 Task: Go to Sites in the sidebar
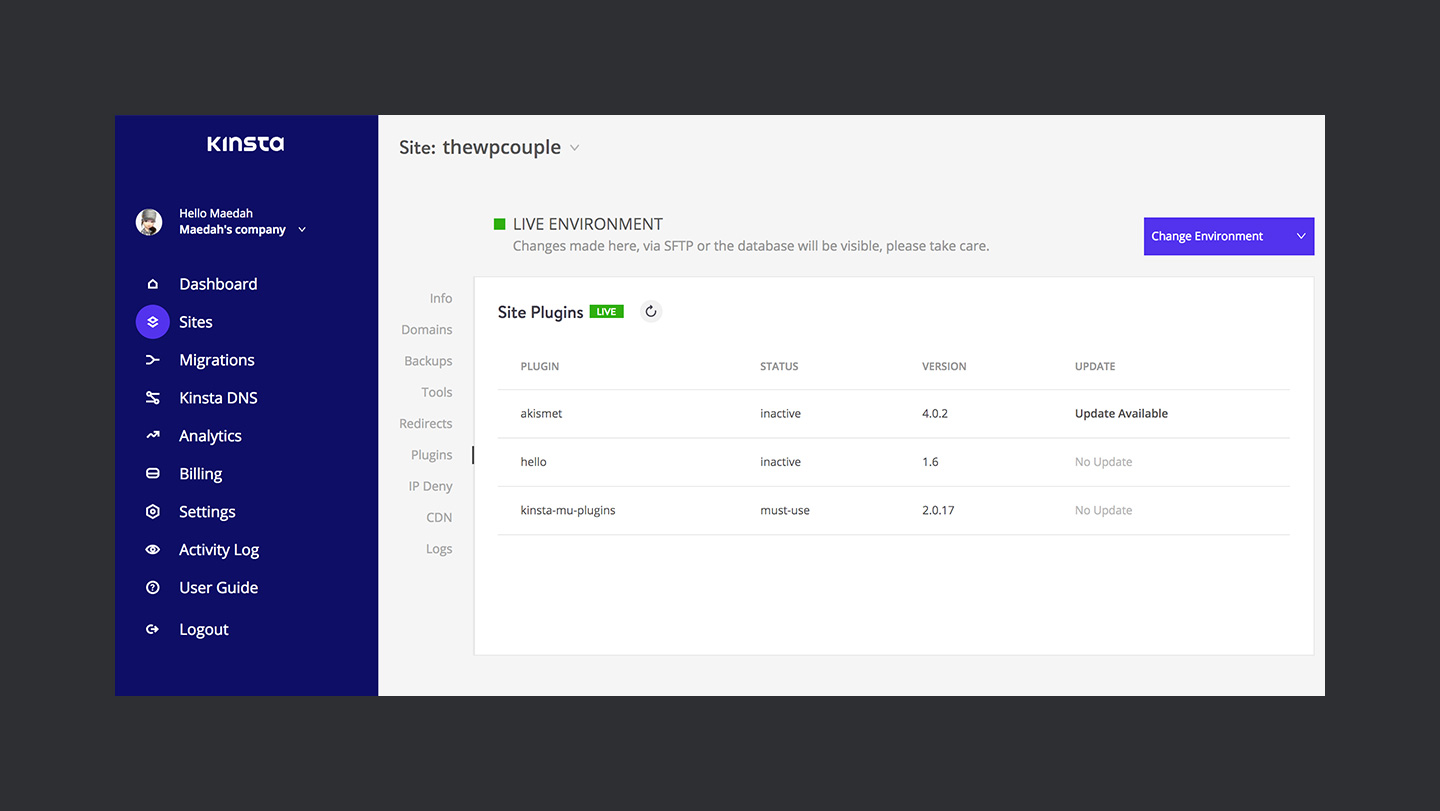pyautogui.click(x=196, y=322)
